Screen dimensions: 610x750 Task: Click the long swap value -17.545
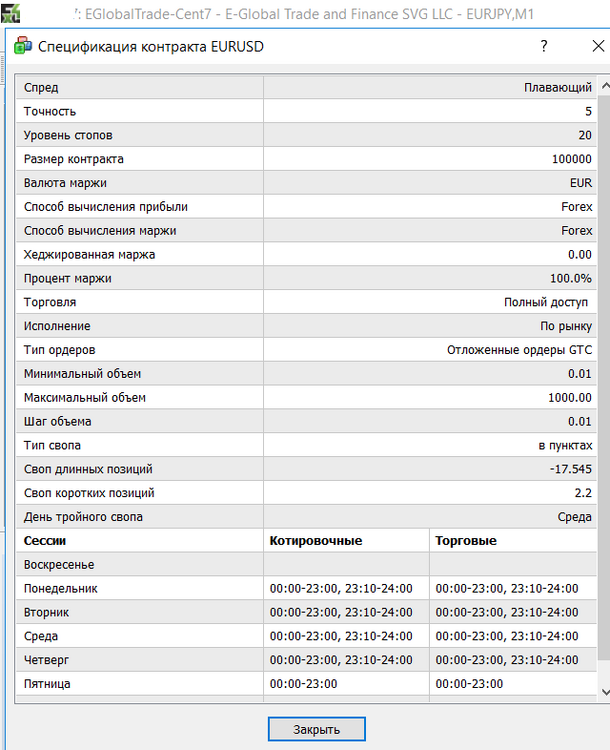tap(571, 469)
